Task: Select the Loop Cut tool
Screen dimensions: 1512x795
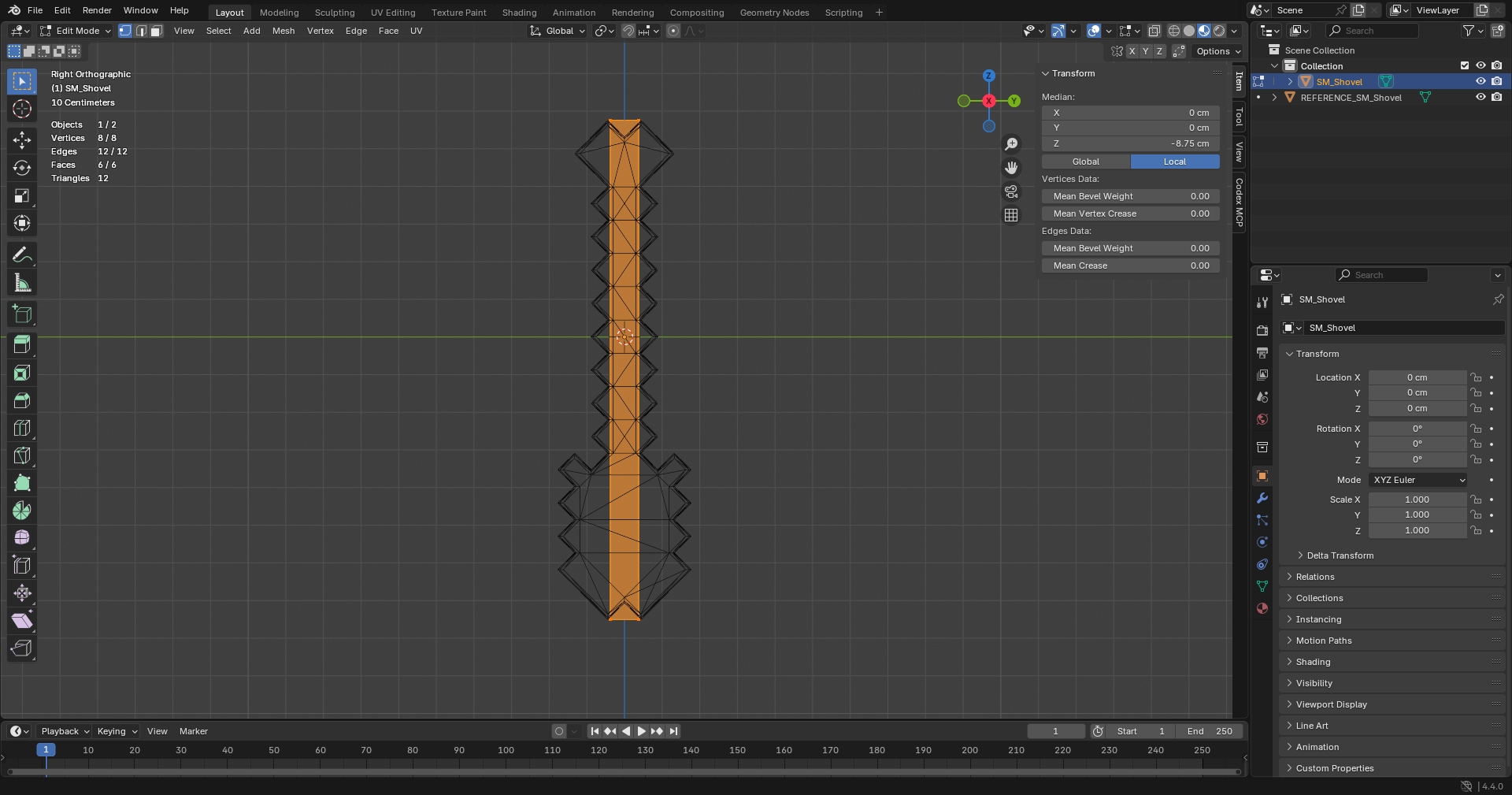Action: click(22, 428)
